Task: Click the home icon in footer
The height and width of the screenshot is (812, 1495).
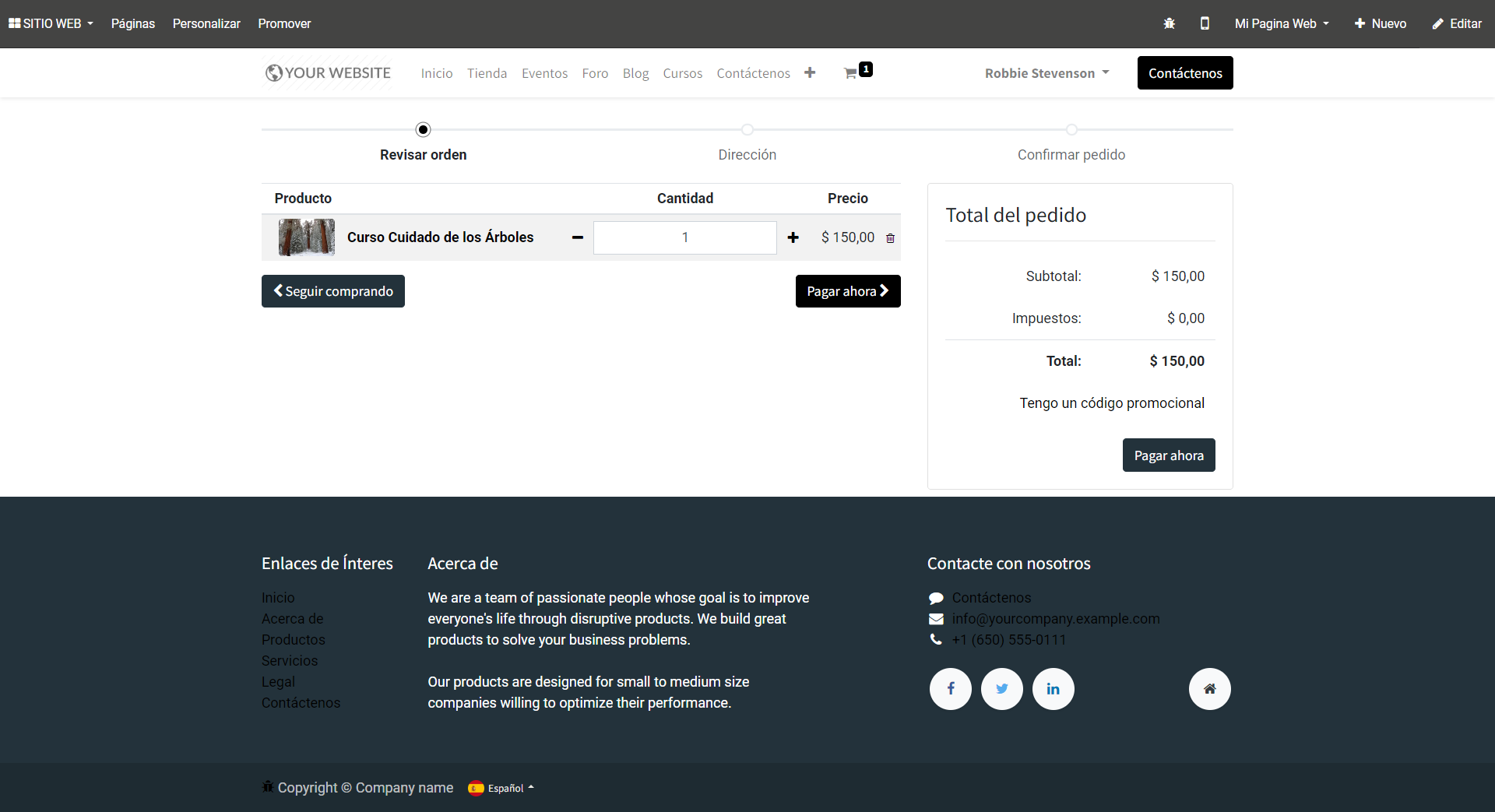Action: 1209,689
